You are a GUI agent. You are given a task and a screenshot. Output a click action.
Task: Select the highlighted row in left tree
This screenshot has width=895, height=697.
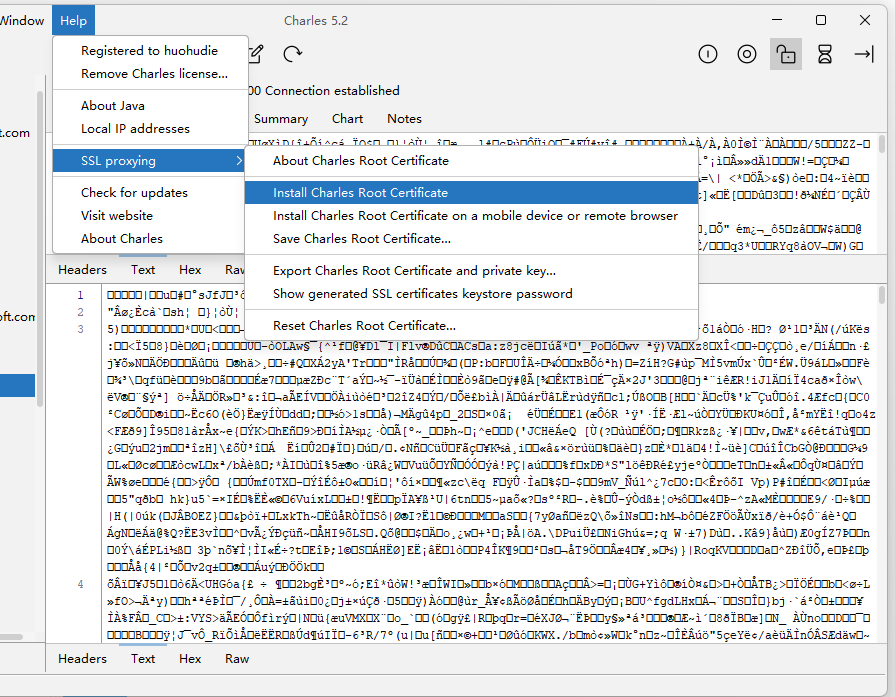click(17, 385)
